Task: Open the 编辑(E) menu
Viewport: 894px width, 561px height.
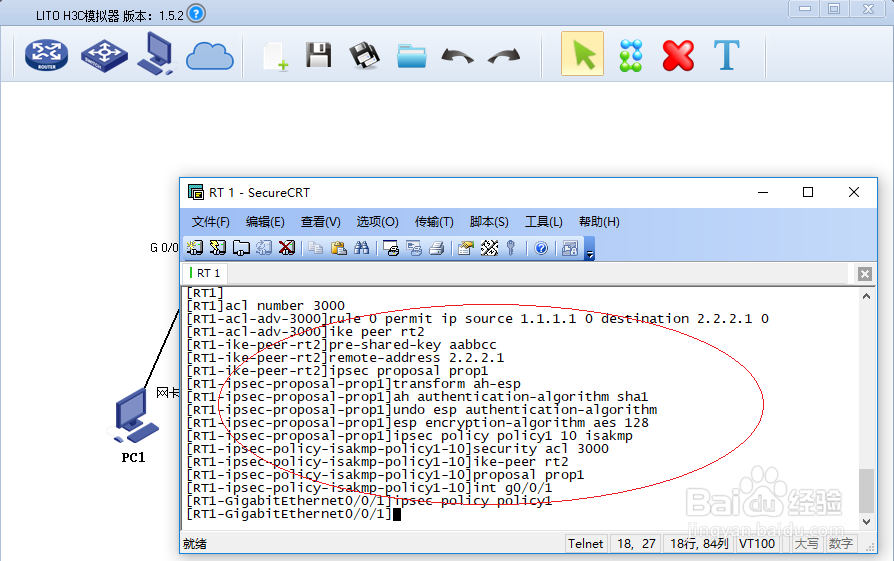Action: click(265, 222)
